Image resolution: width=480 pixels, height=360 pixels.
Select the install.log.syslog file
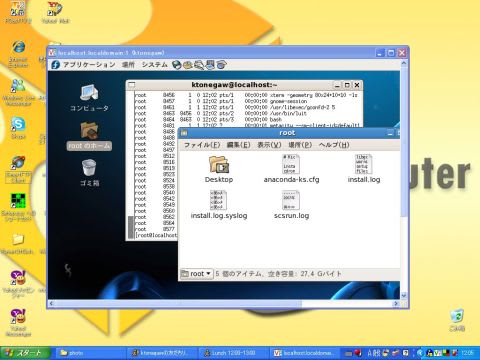[x=219, y=205]
